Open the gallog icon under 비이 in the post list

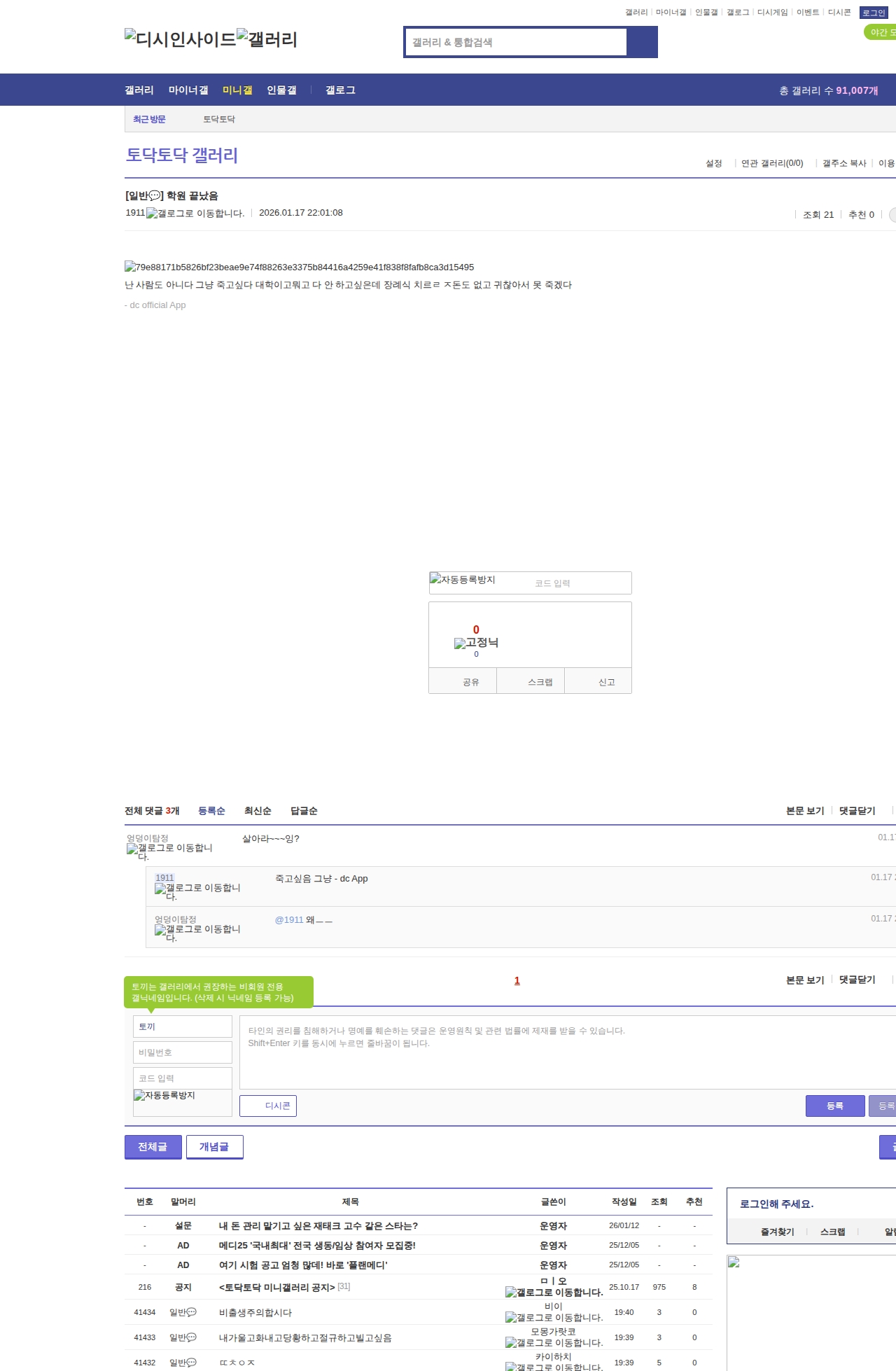point(554,1317)
